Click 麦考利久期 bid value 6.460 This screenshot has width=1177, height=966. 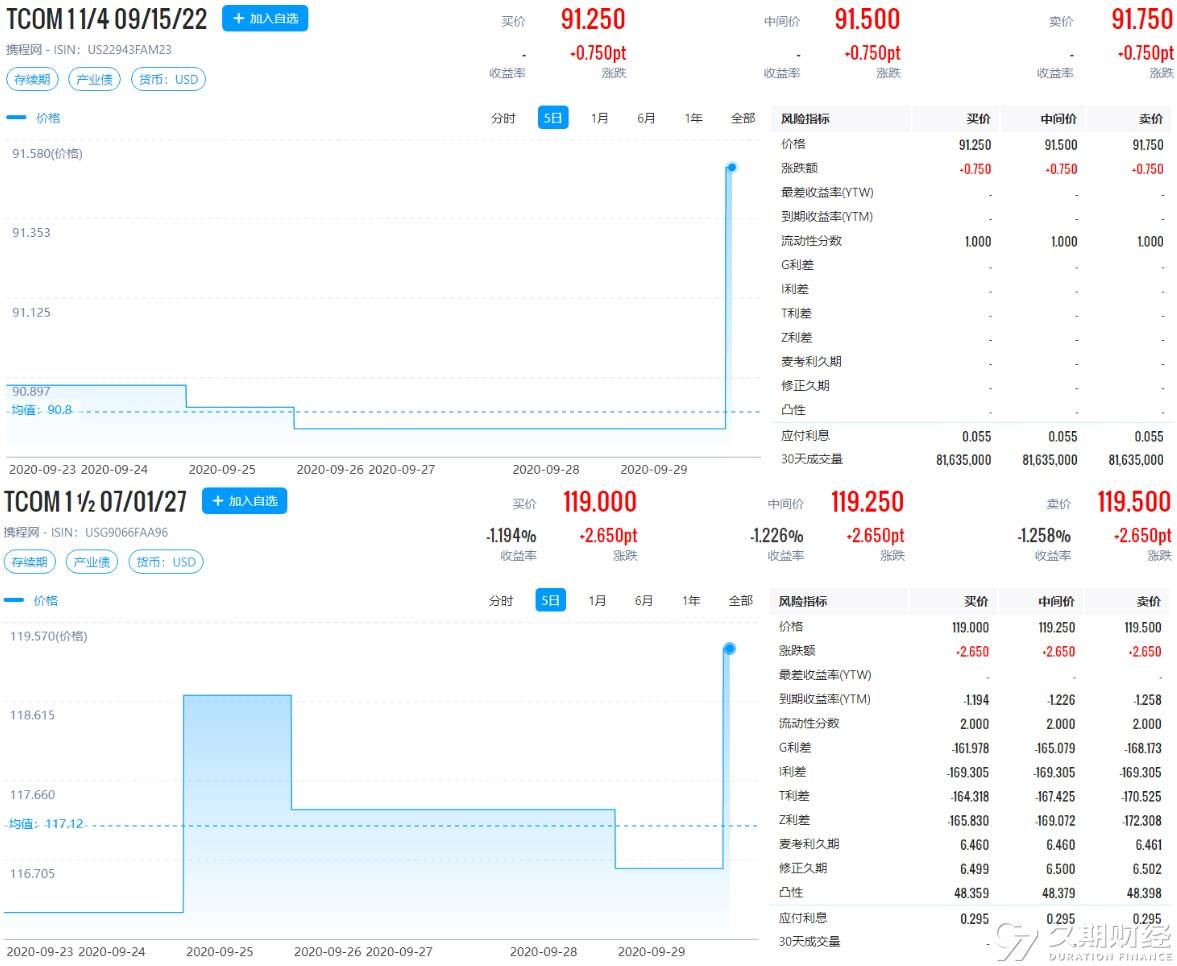[974, 845]
